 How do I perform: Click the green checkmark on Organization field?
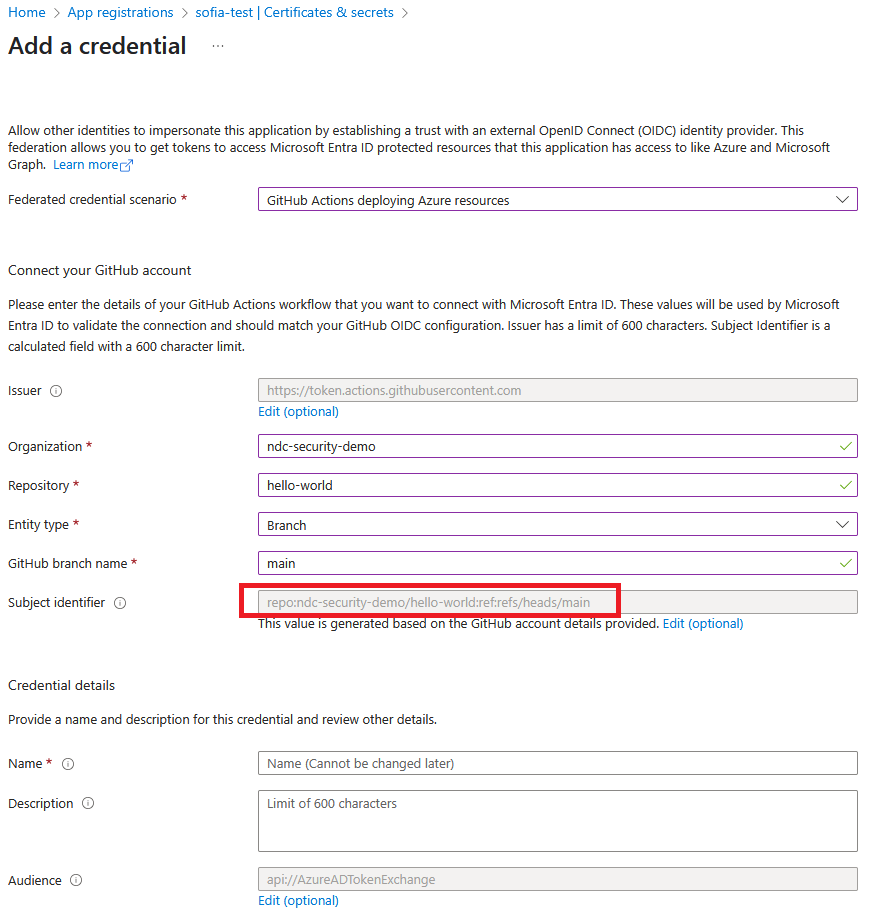[846, 446]
